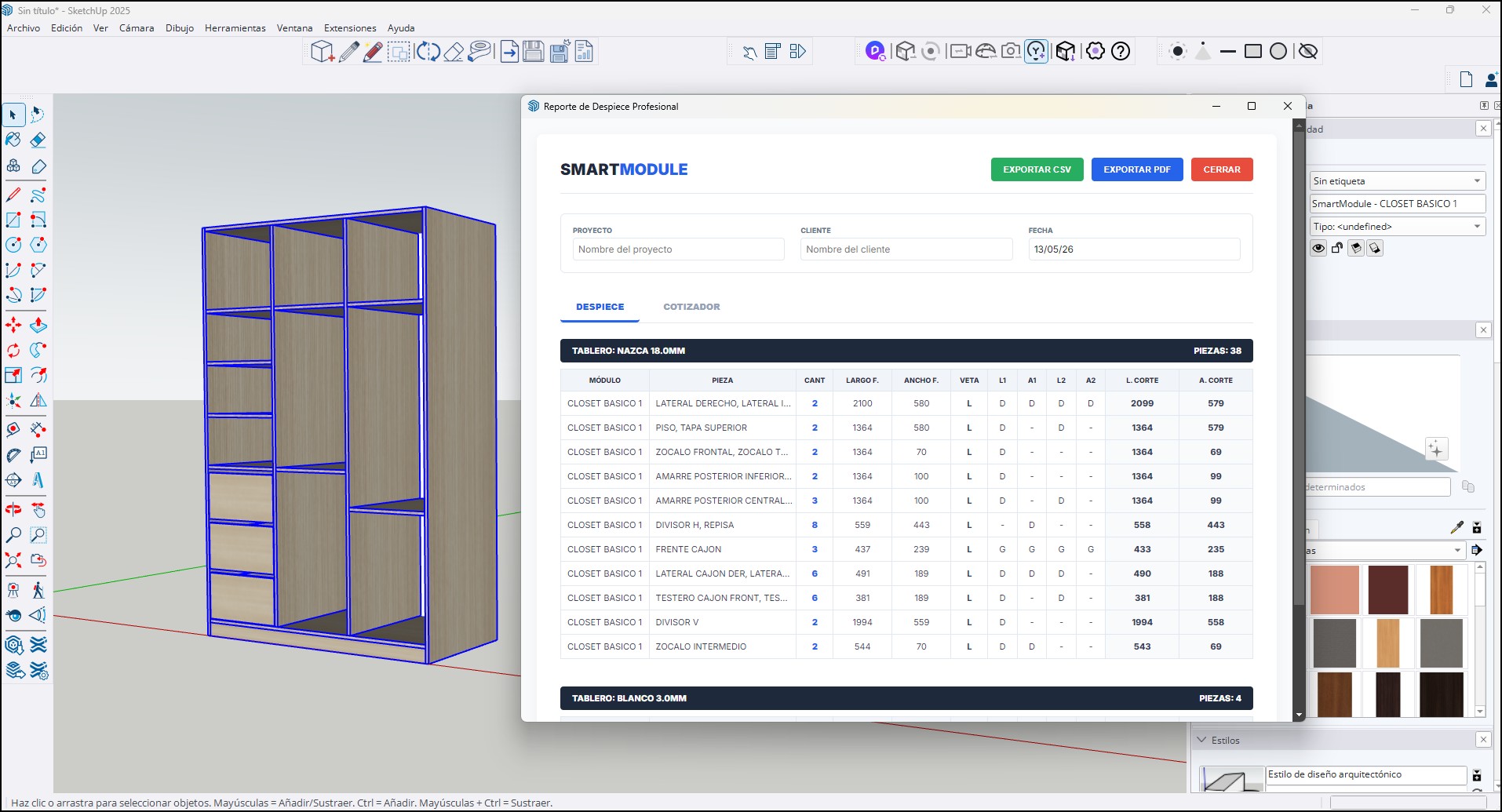Image resolution: width=1502 pixels, height=812 pixels.
Task: Select the DESPIECE tab
Action: [600, 307]
